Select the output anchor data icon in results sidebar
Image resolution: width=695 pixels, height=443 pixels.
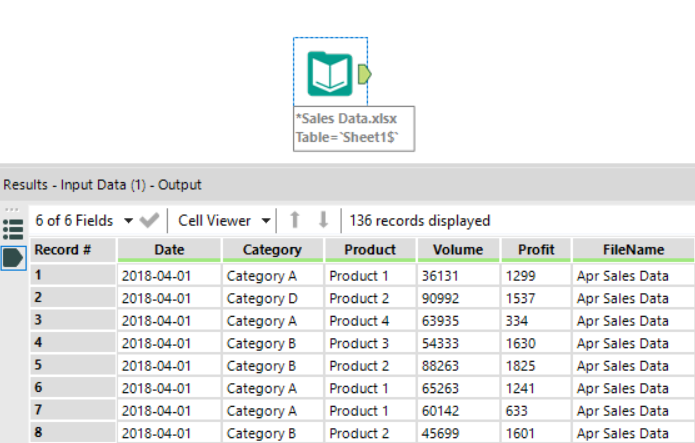13,258
